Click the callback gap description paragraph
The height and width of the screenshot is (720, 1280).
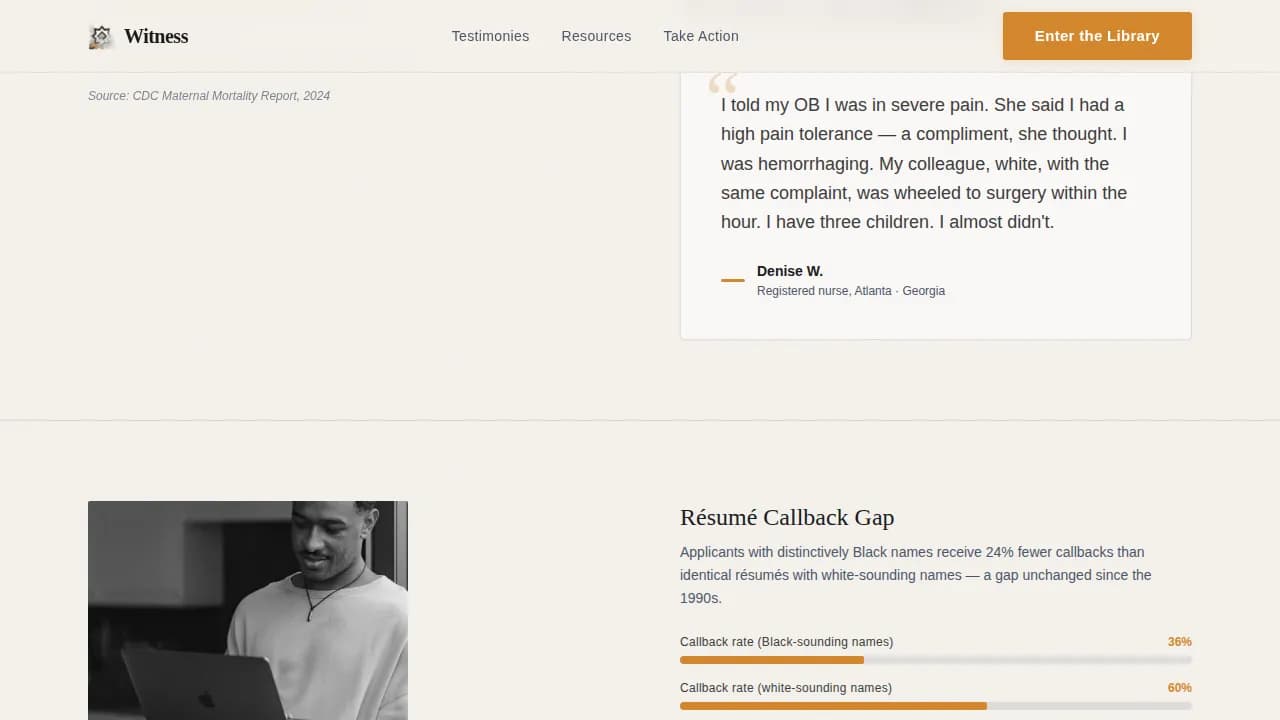pos(915,575)
